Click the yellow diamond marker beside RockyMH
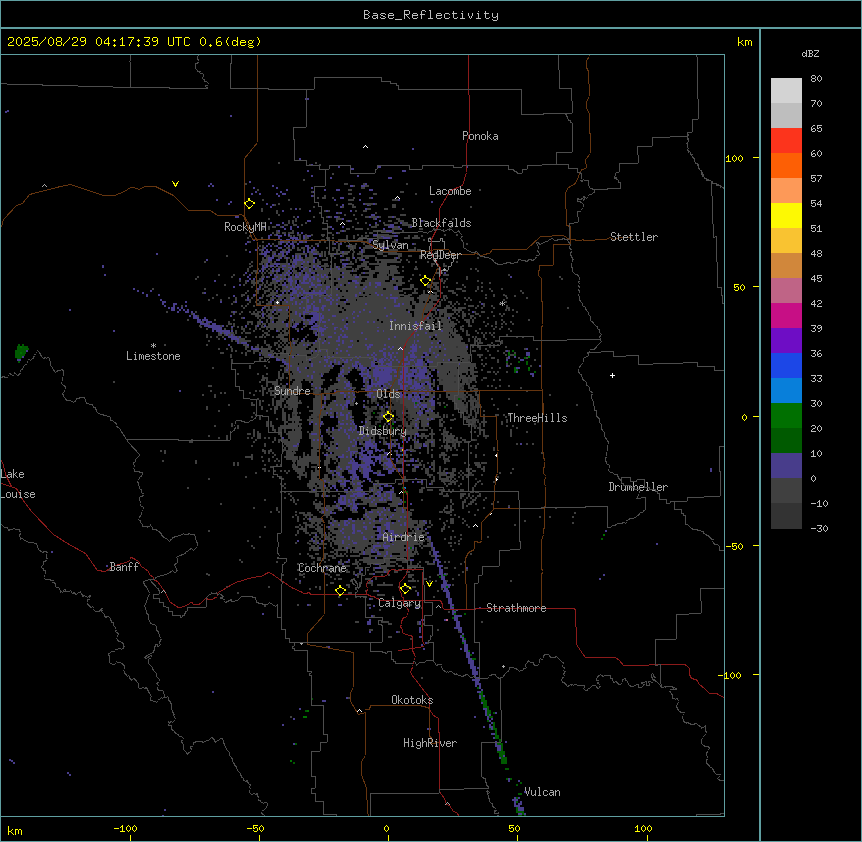 point(250,204)
